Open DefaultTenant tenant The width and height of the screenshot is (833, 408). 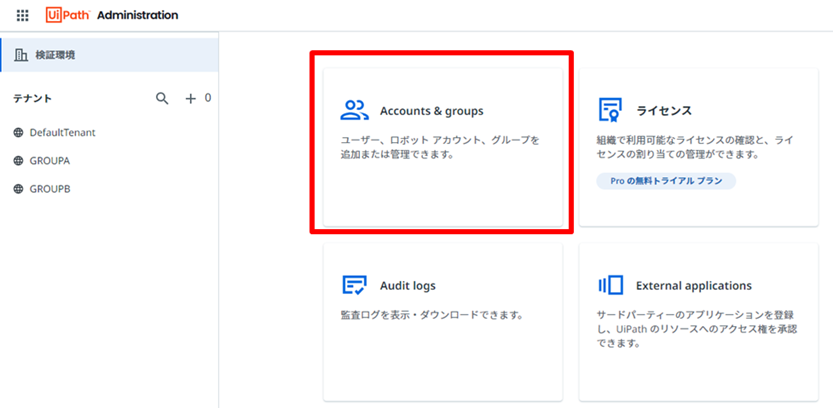pyautogui.click(x=63, y=133)
